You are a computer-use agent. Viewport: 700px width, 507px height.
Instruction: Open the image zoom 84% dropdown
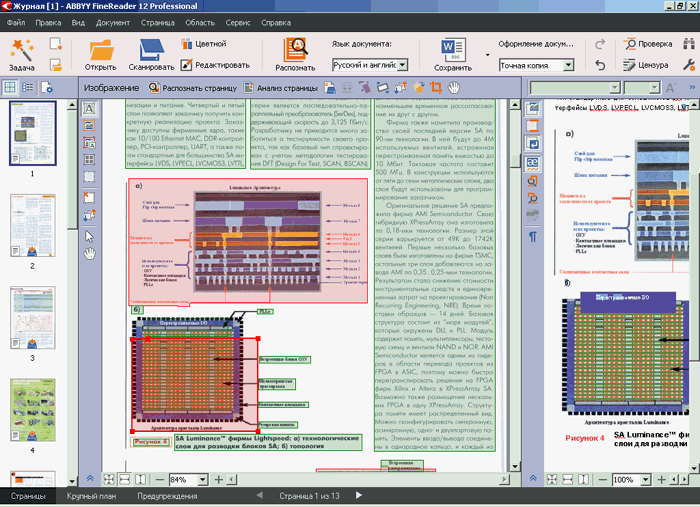pyautogui.click(x=200, y=480)
